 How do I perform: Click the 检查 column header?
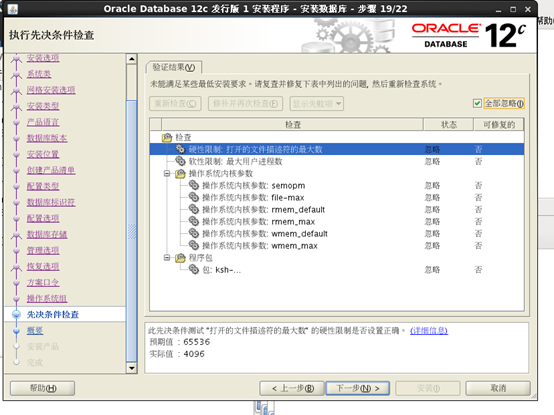tap(293, 124)
